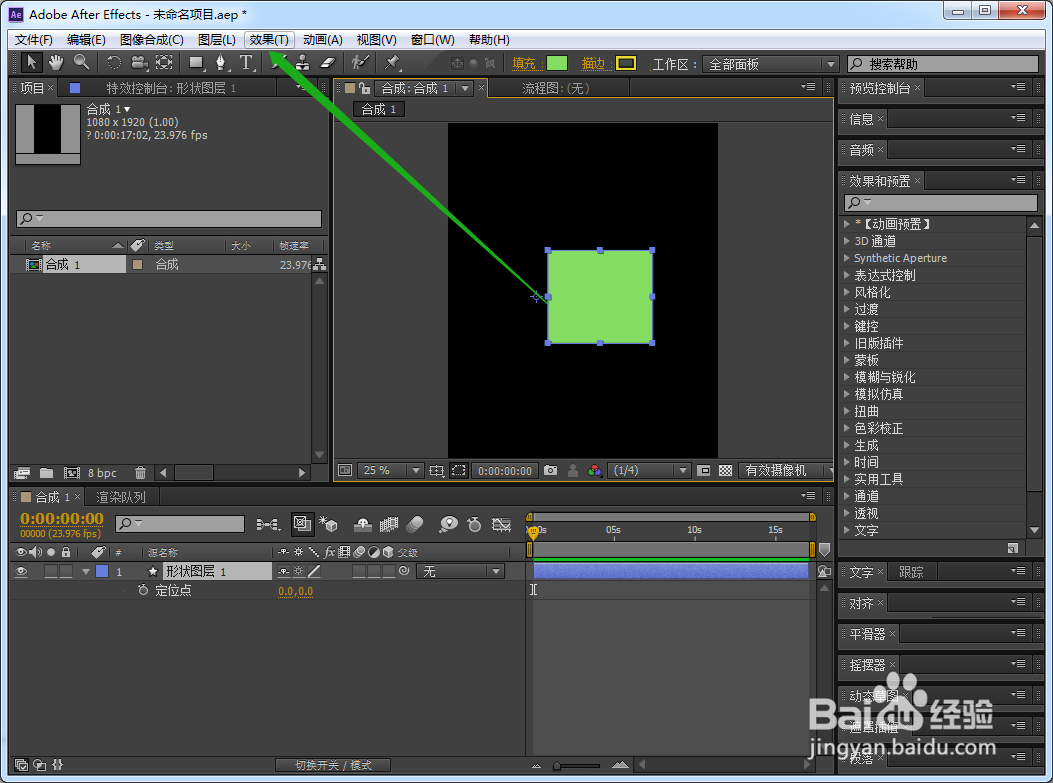This screenshot has width=1053, height=783.
Task: Select the Type text tool
Action: point(246,63)
